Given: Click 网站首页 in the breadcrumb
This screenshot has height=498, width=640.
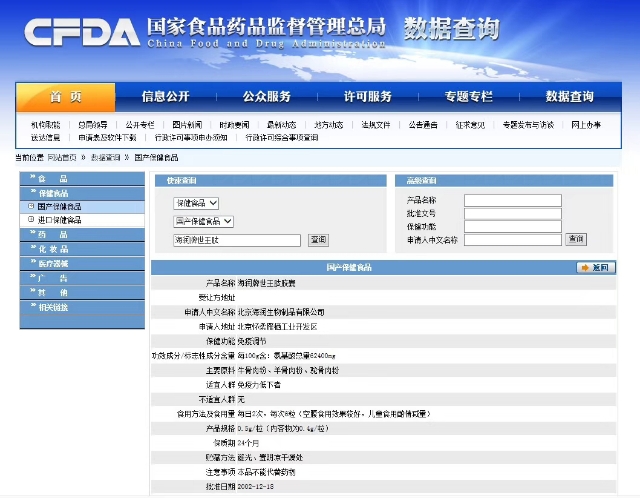Looking at the screenshot, I should click(x=62, y=158).
